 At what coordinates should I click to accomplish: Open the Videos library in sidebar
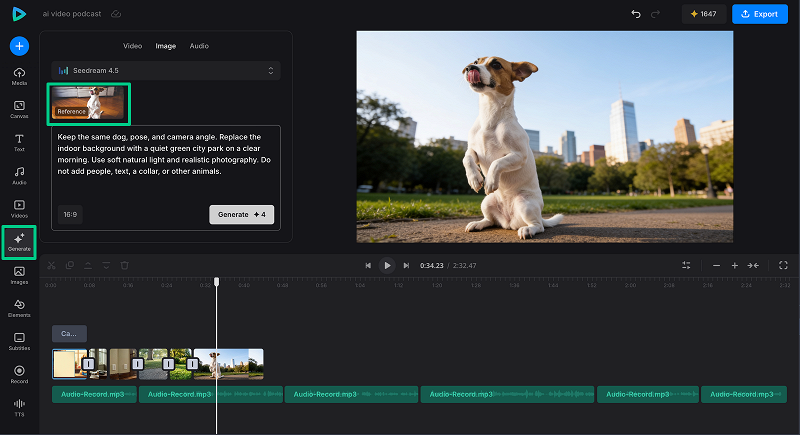19,209
